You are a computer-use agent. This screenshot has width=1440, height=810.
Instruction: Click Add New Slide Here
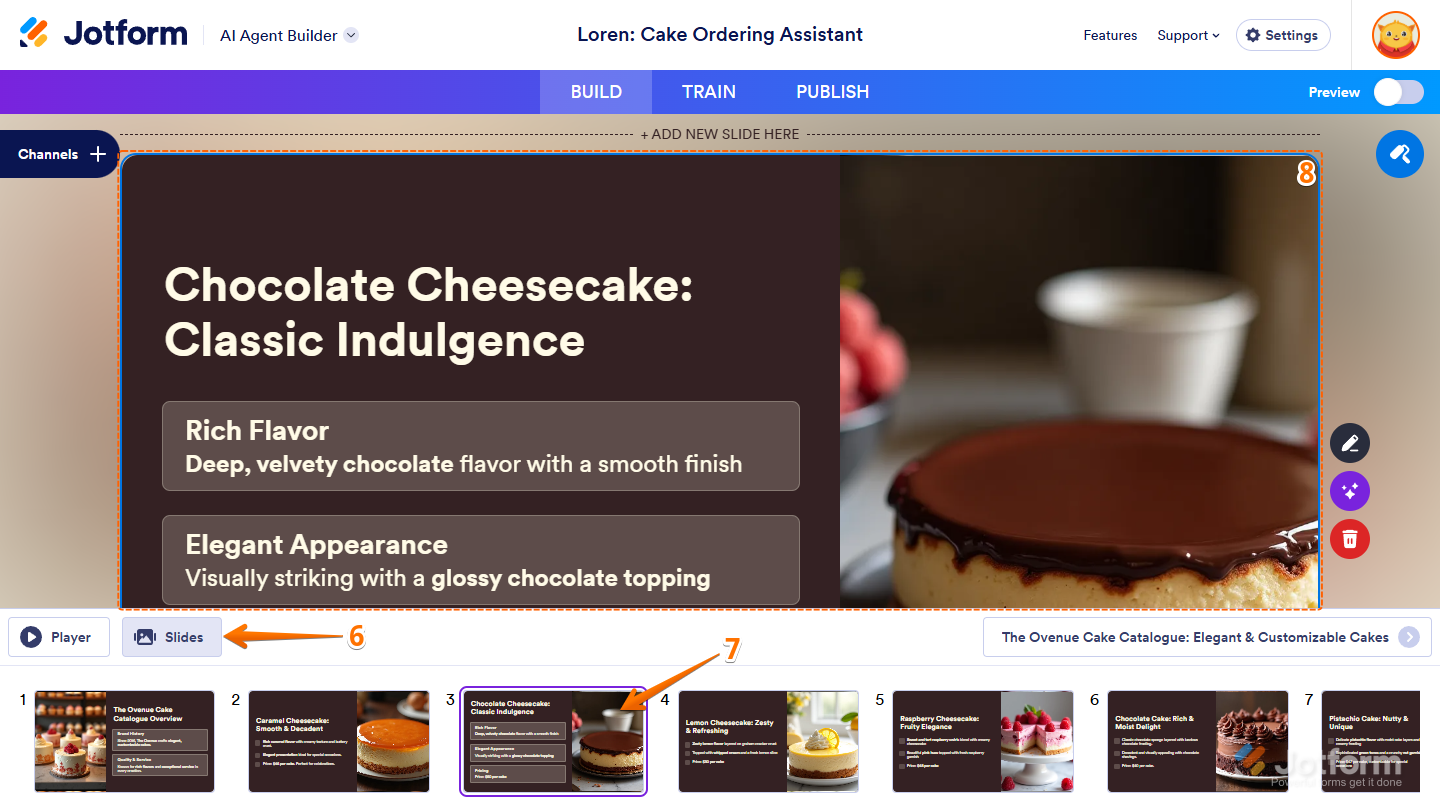point(720,134)
